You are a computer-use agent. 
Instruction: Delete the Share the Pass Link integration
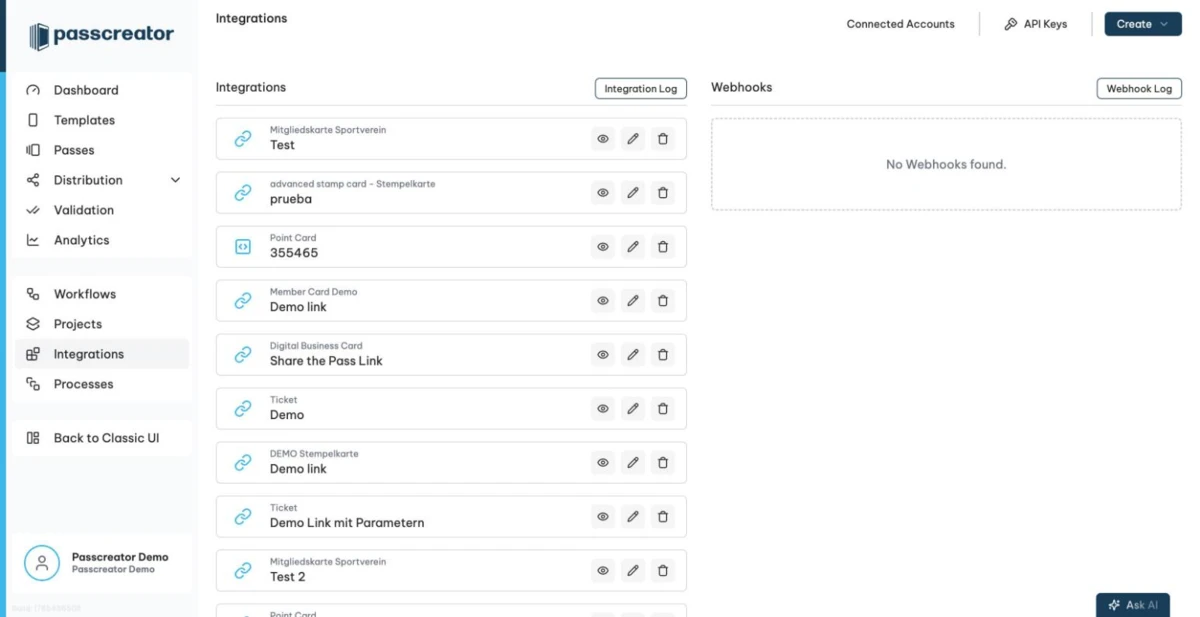tap(662, 355)
